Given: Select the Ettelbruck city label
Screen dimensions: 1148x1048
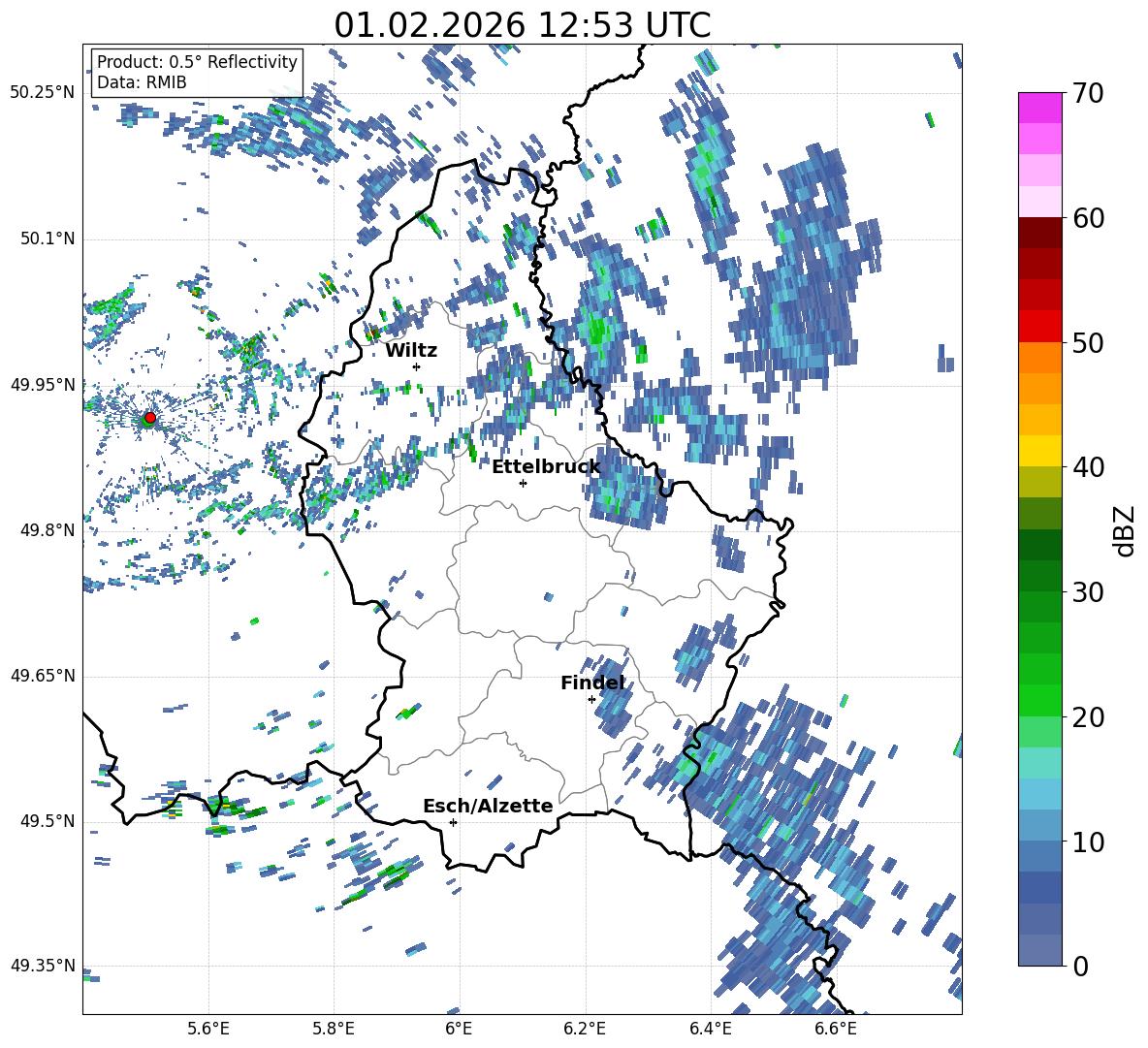Looking at the screenshot, I should click(x=546, y=467).
